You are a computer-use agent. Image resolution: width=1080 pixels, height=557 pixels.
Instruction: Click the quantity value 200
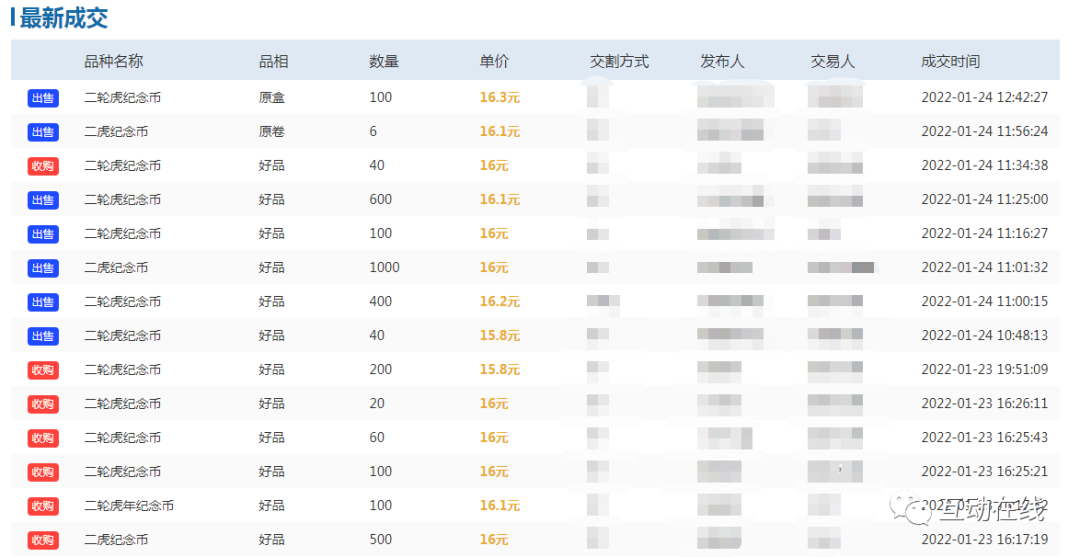point(380,370)
